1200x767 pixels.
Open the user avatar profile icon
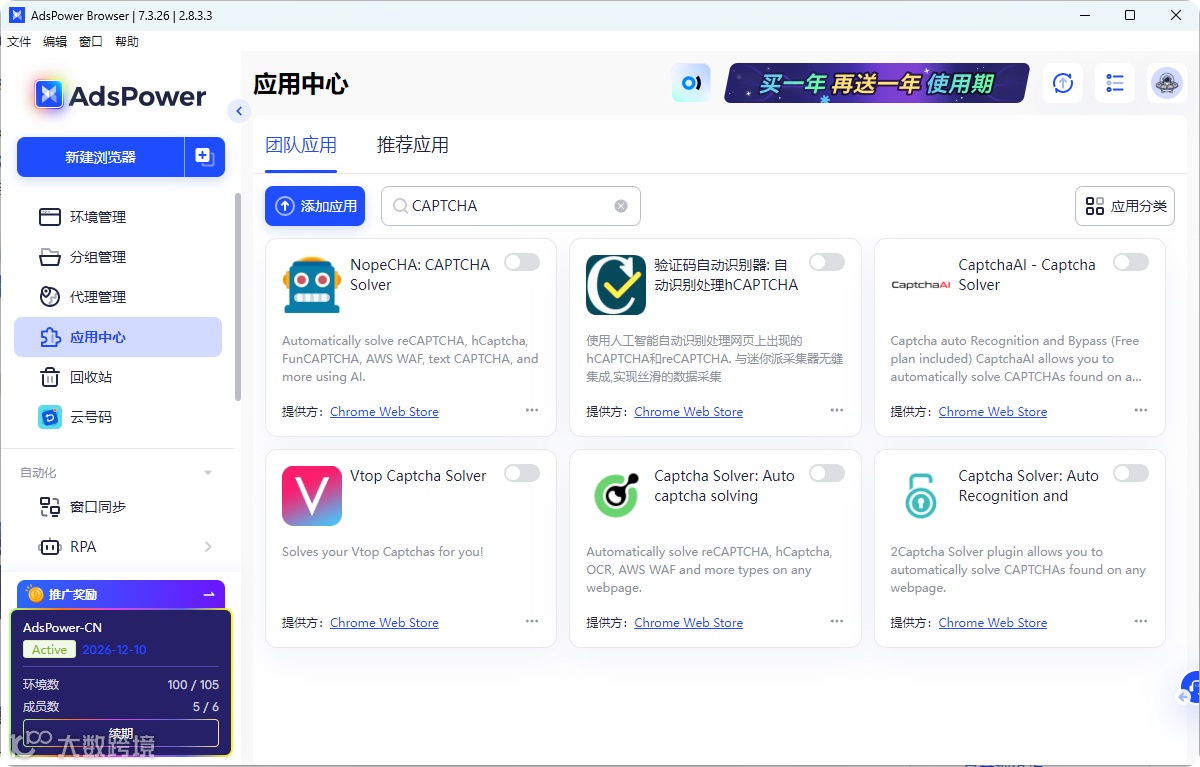1167,83
